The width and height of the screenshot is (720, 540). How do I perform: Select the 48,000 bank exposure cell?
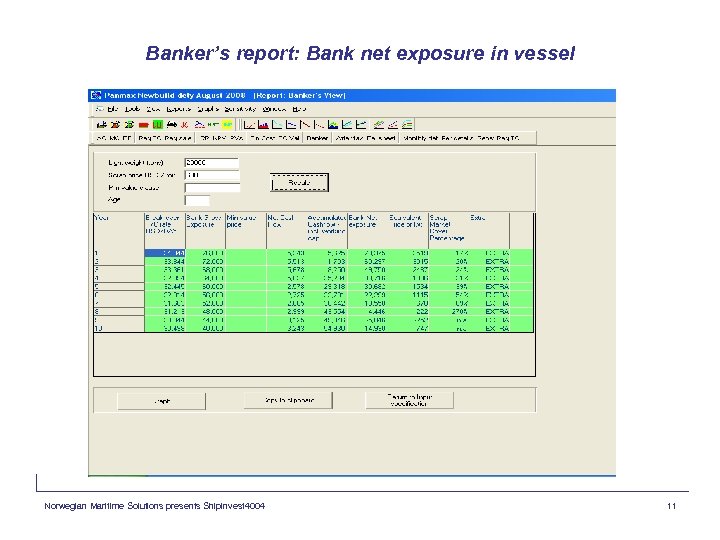pos(205,311)
